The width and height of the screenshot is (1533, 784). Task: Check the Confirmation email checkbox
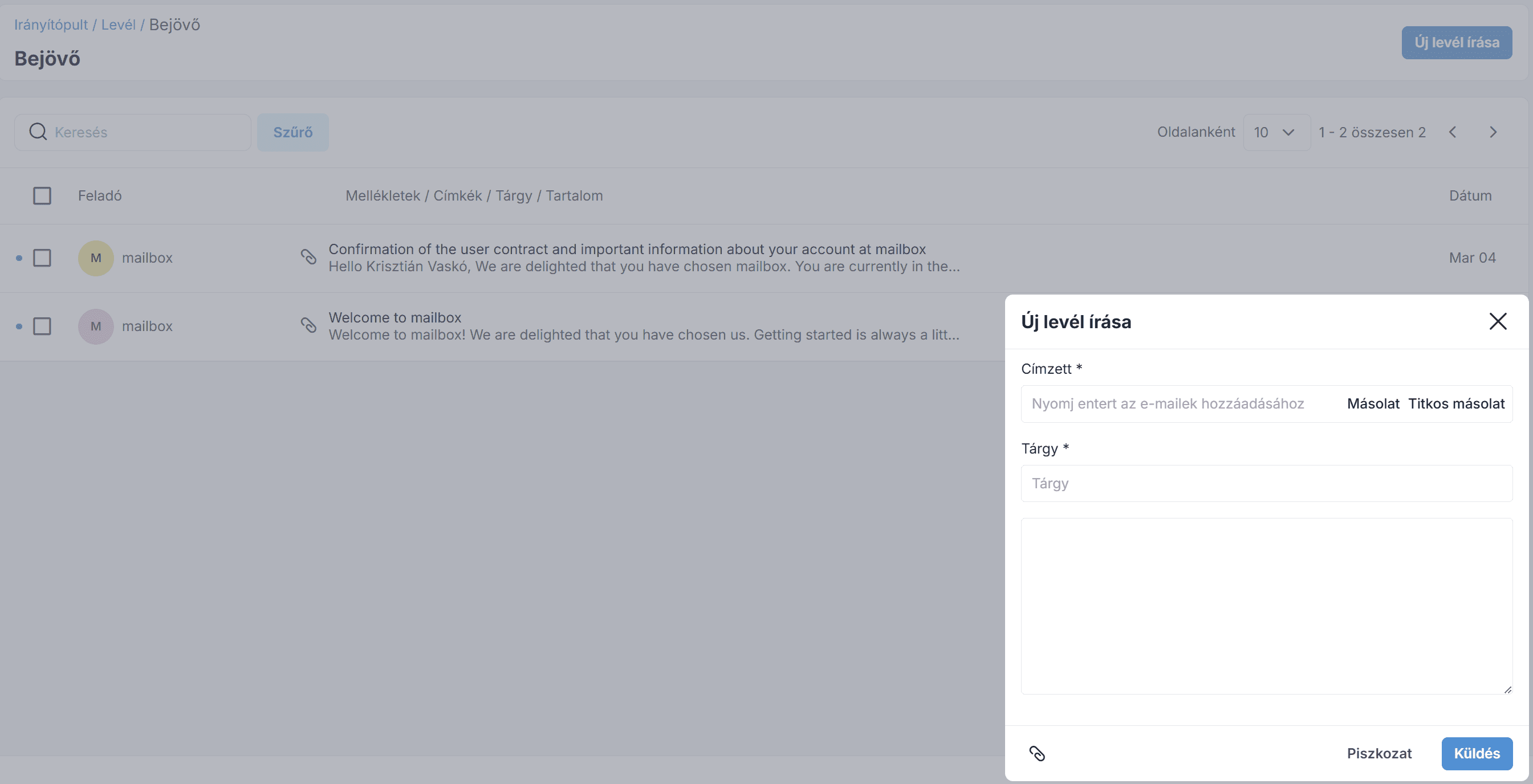[42, 258]
